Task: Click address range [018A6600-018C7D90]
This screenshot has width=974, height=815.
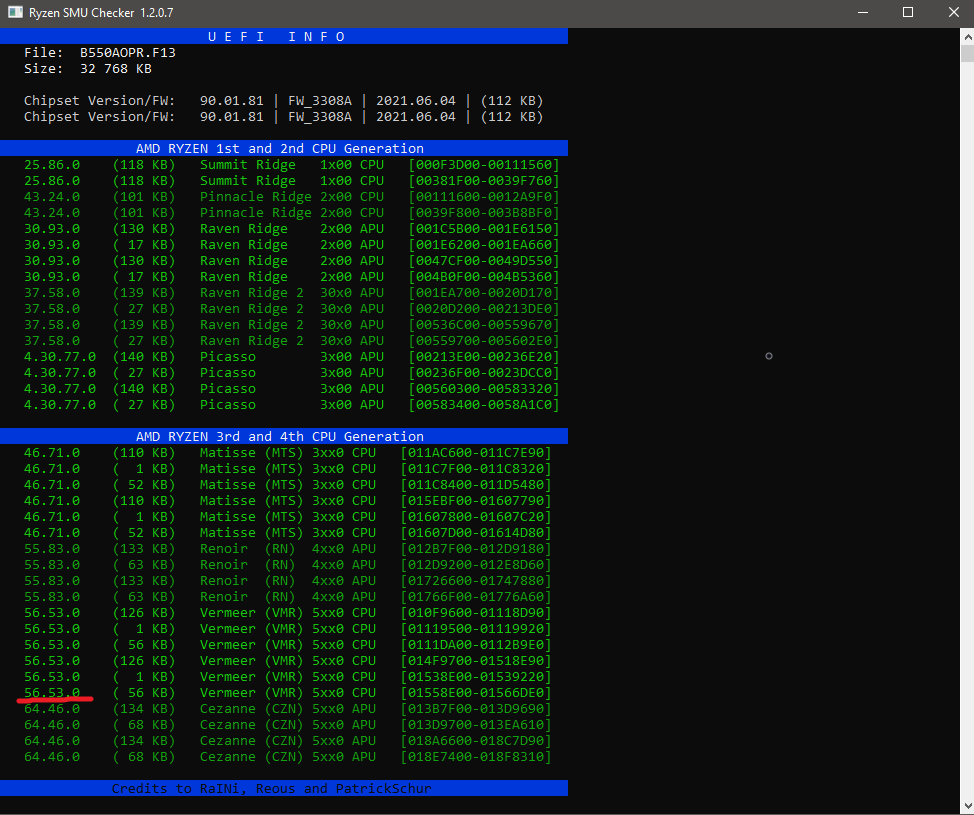Action: coord(476,741)
